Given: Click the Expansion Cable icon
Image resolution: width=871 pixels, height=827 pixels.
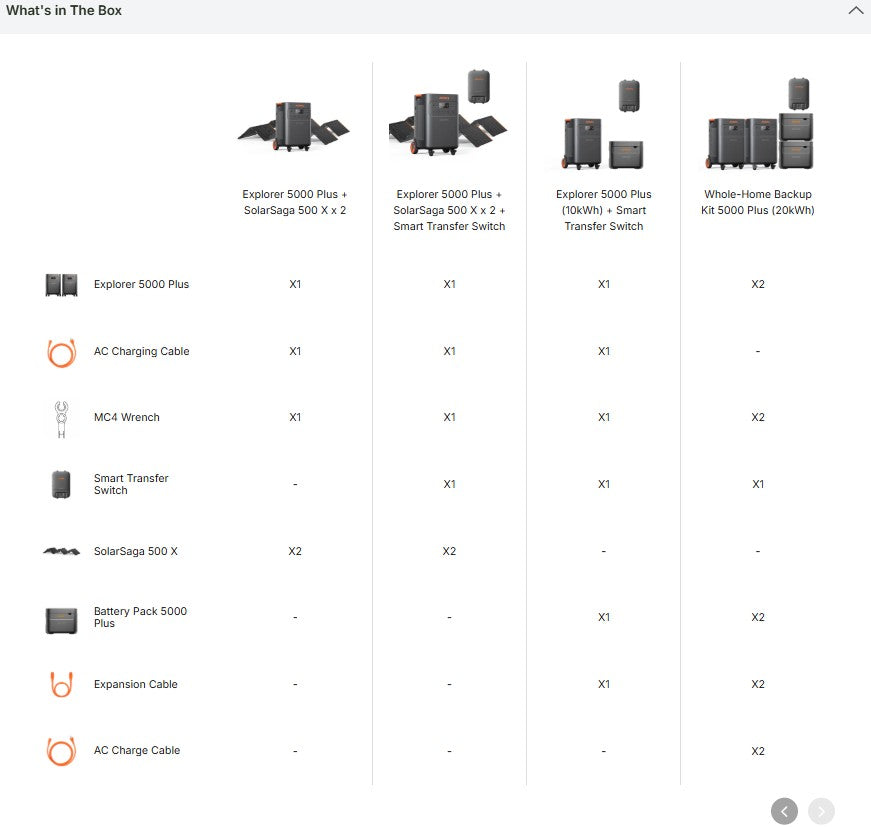Looking at the screenshot, I should pyautogui.click(x=61, y=685).
